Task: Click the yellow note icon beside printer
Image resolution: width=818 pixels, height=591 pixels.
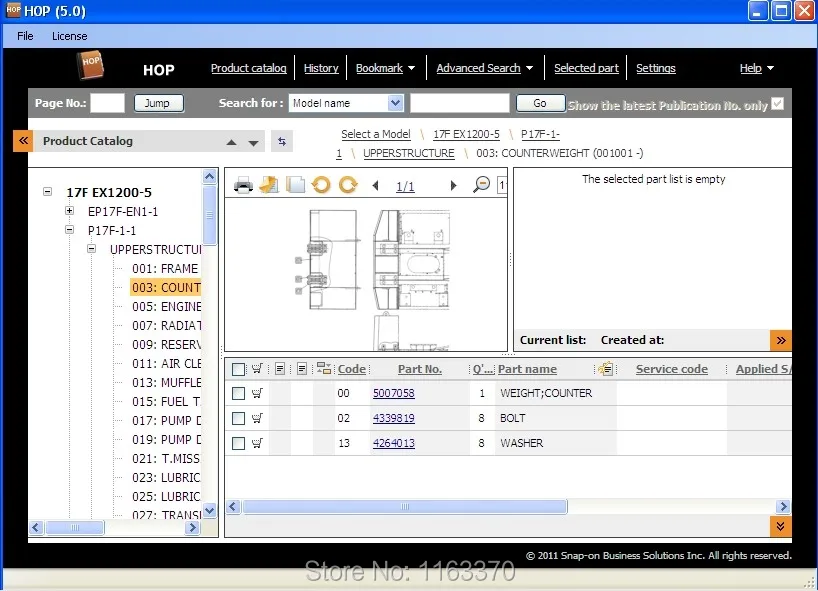Action: tap(269, 185)
